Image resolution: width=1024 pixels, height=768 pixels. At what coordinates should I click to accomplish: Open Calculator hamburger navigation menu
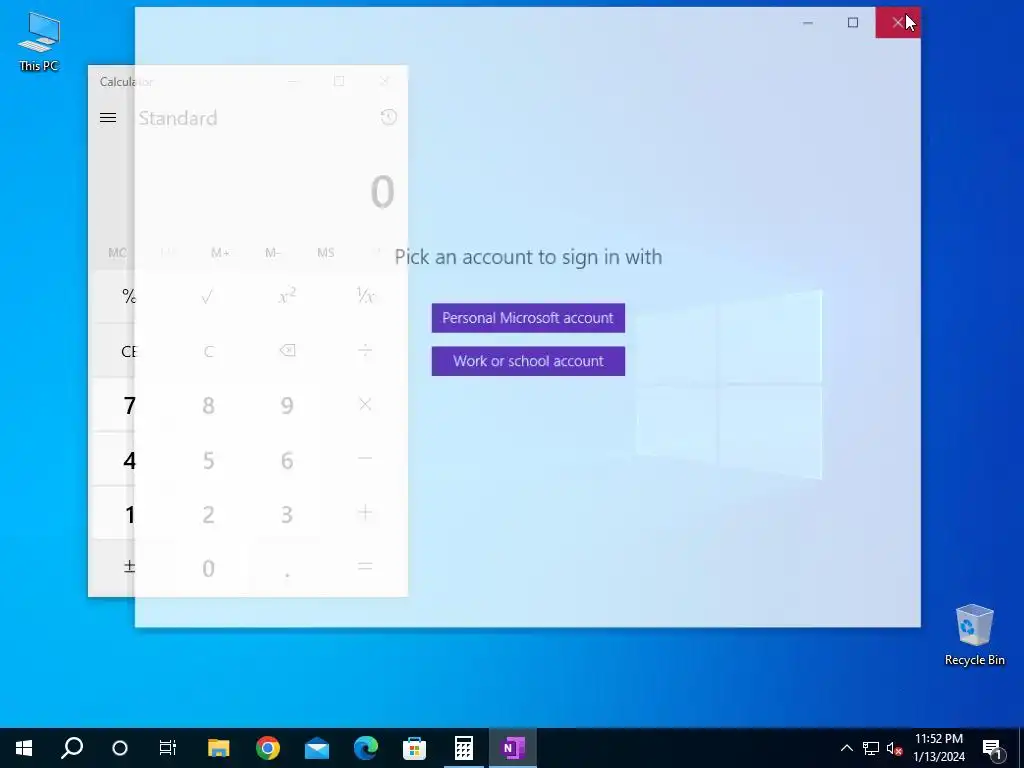coord(108,118)
